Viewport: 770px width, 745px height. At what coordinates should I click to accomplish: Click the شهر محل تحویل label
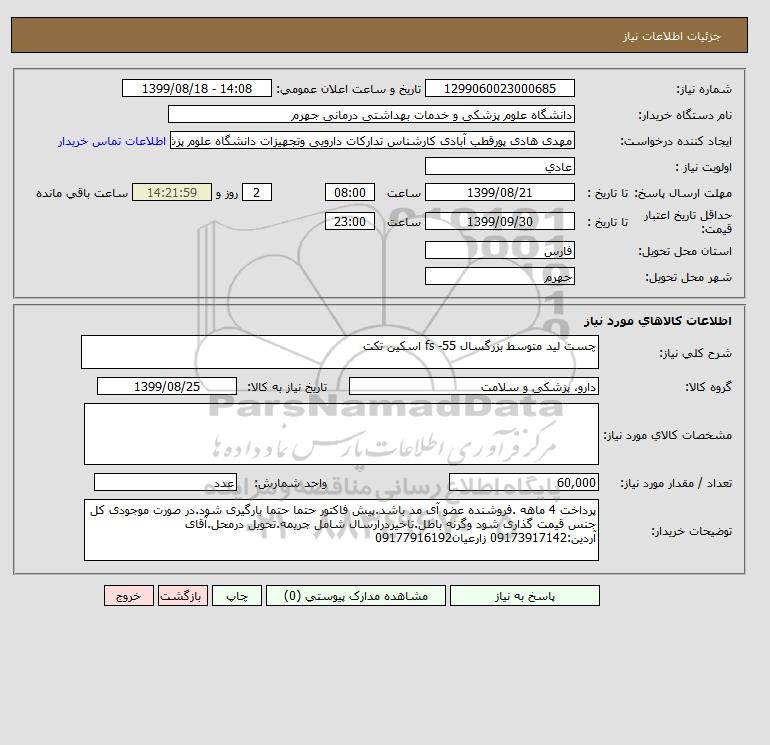(688, 277)
